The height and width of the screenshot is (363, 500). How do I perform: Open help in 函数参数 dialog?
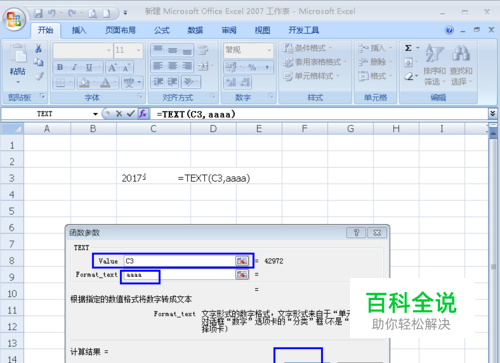coord(356,232)
